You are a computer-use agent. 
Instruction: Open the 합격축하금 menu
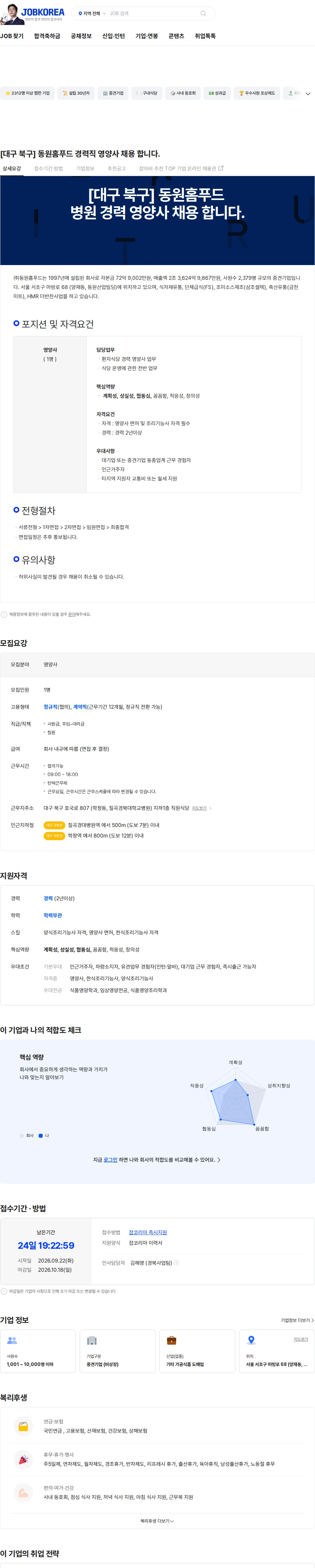tap(47, 36)
